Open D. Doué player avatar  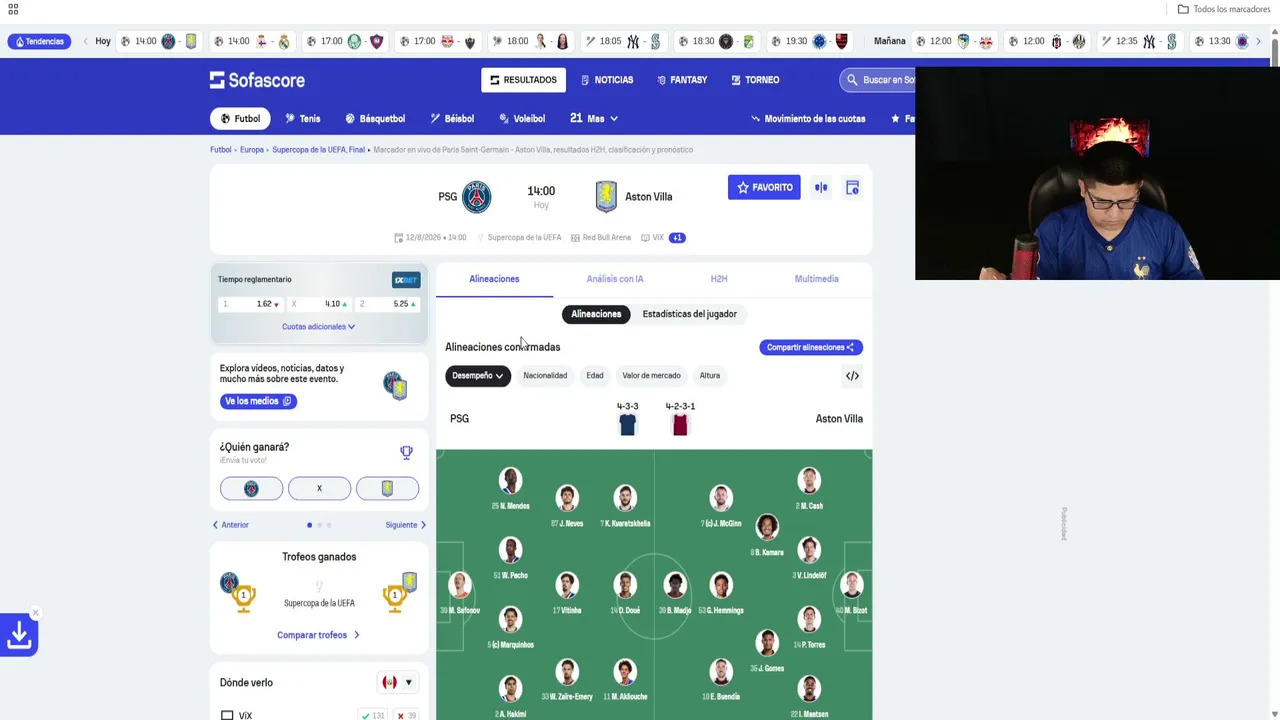625,585
